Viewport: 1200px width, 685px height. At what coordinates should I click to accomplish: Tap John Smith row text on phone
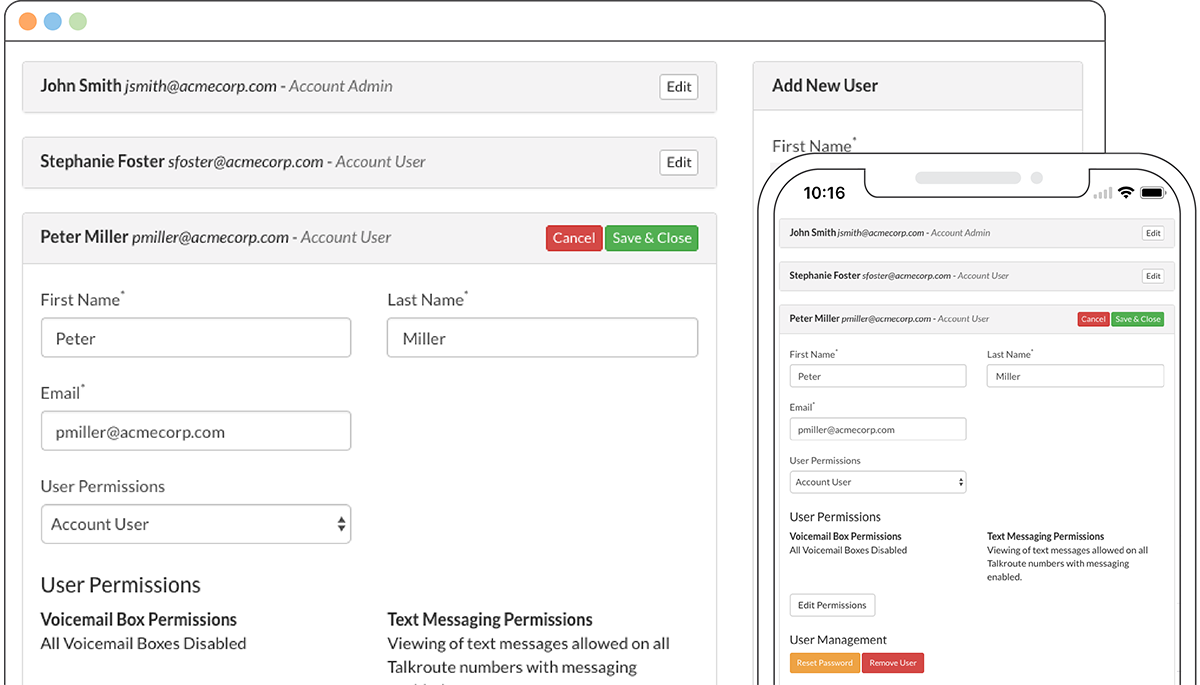click(x=889, y=233)
